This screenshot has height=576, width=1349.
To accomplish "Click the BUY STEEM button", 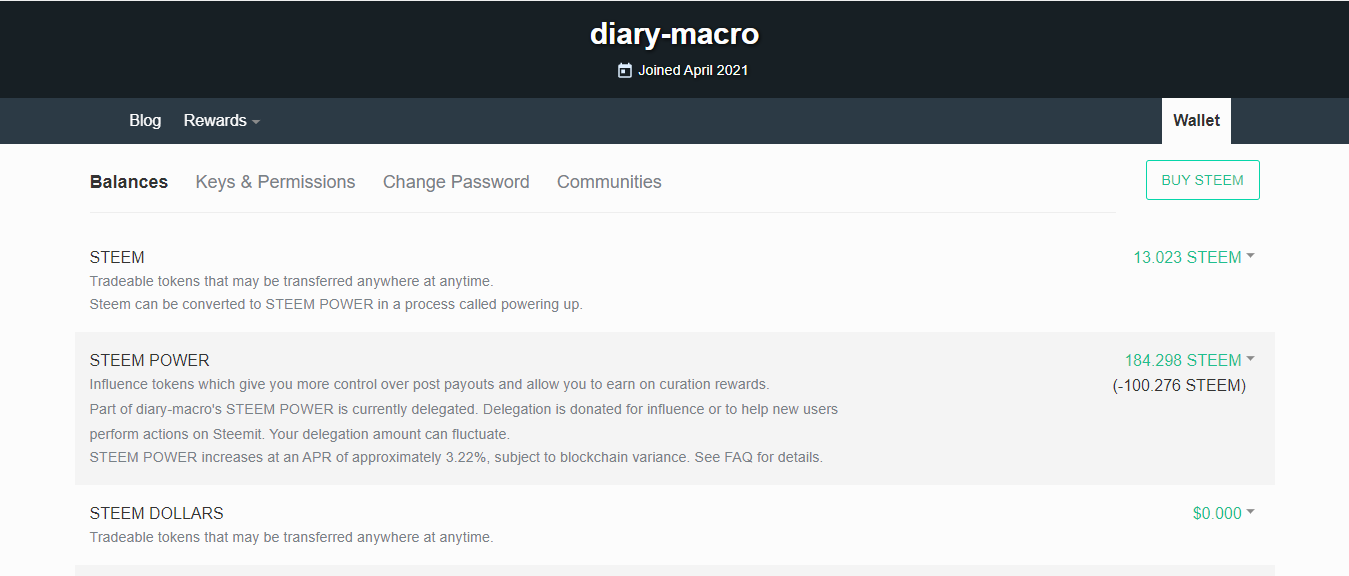I will click(x=1202, y=180).
